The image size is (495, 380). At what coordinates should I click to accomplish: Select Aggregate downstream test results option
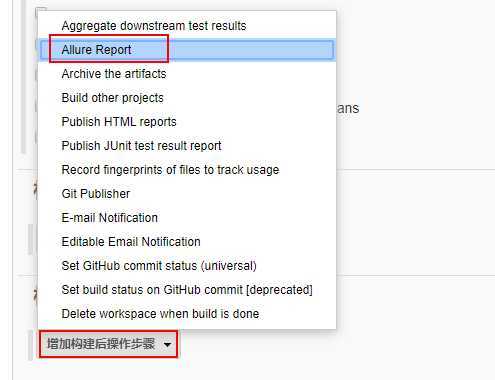point(187,26)
